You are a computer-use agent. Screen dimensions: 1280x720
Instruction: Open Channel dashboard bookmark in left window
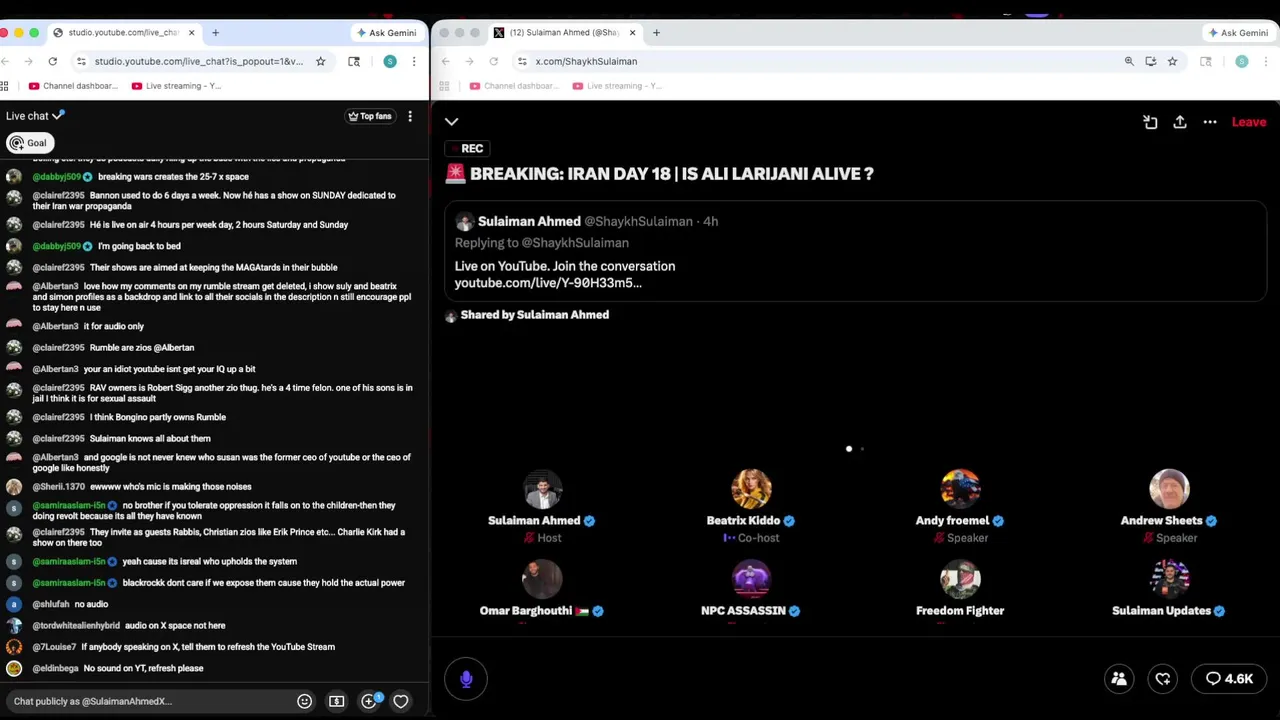tap(73, 86)
